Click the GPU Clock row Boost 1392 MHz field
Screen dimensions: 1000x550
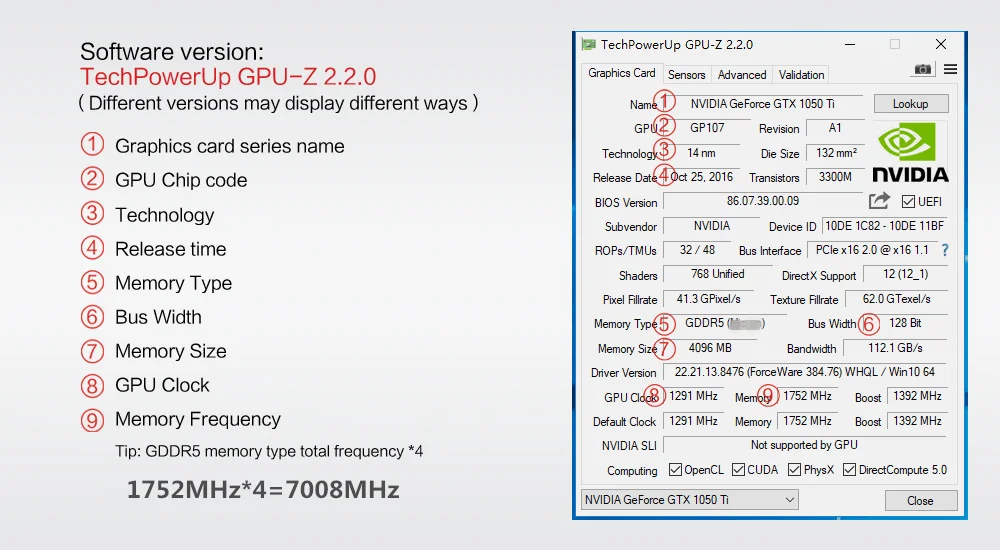pos(917,396)
